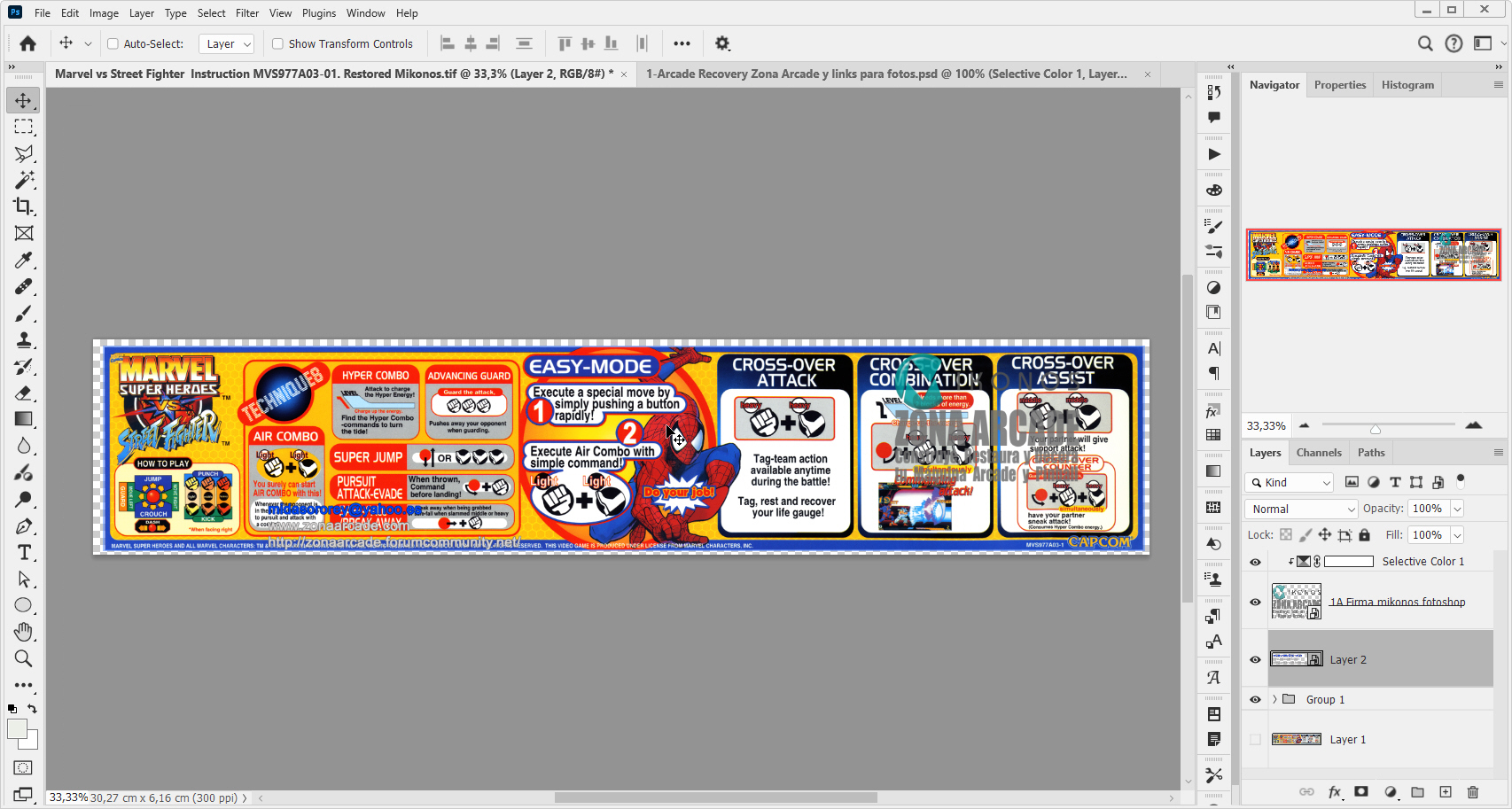Click the Create new layer icon

coord(1446,793)
